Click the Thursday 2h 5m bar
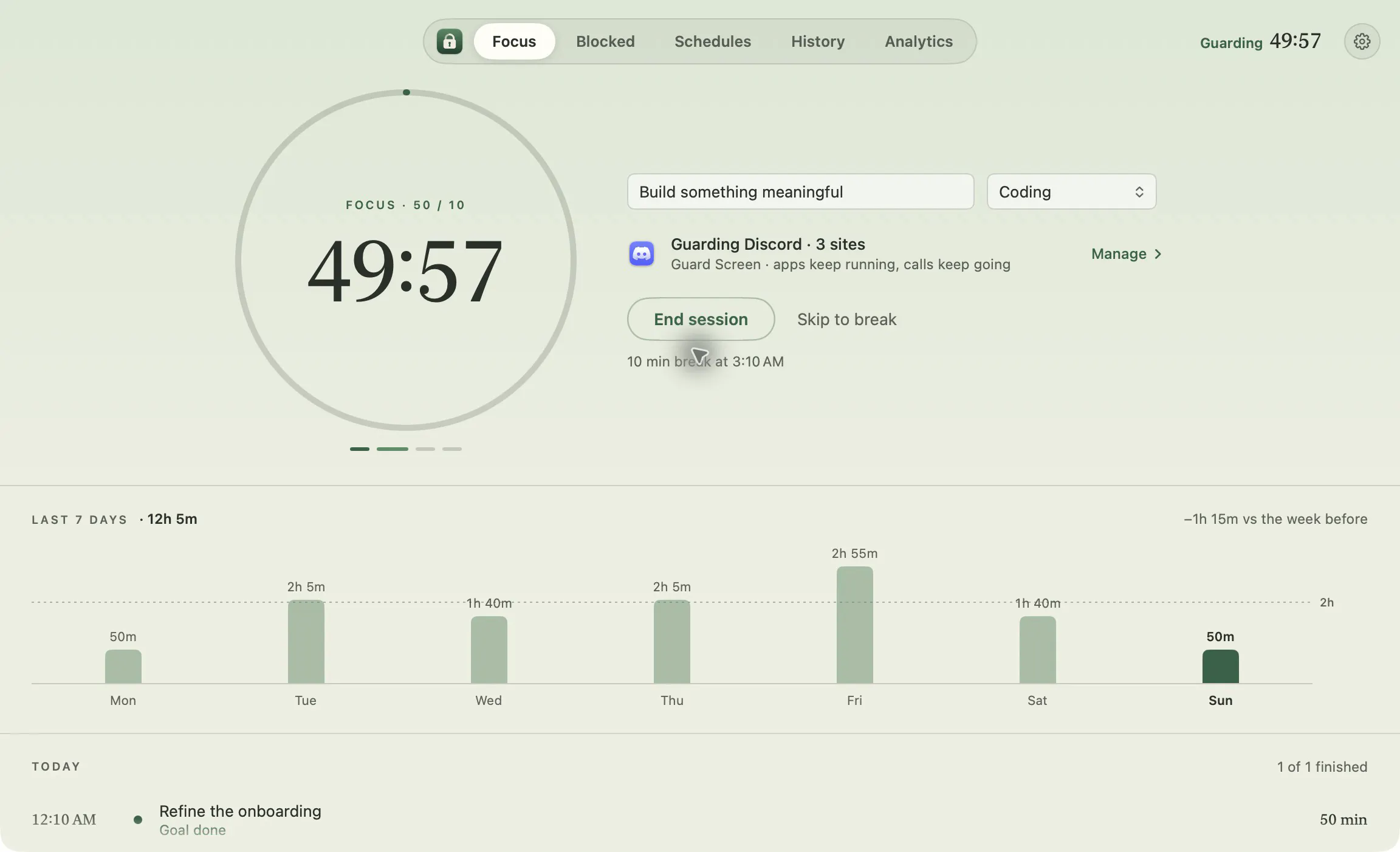 [672, 642]
